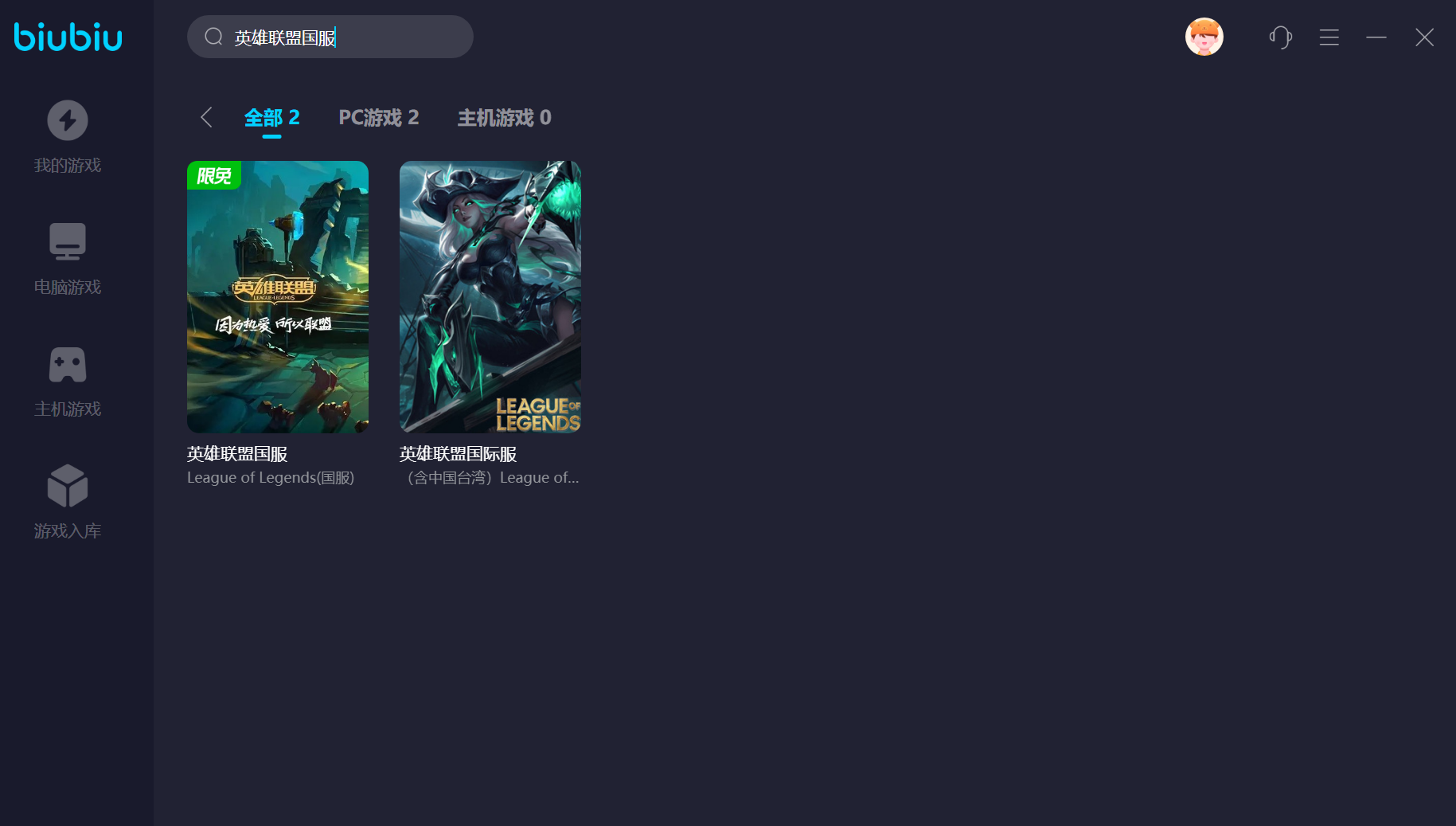1456x826 pixels.
Task: Open 英雄联盟国服 cover thumbnail
Action: pyautogui.click(x=278, y=297)
